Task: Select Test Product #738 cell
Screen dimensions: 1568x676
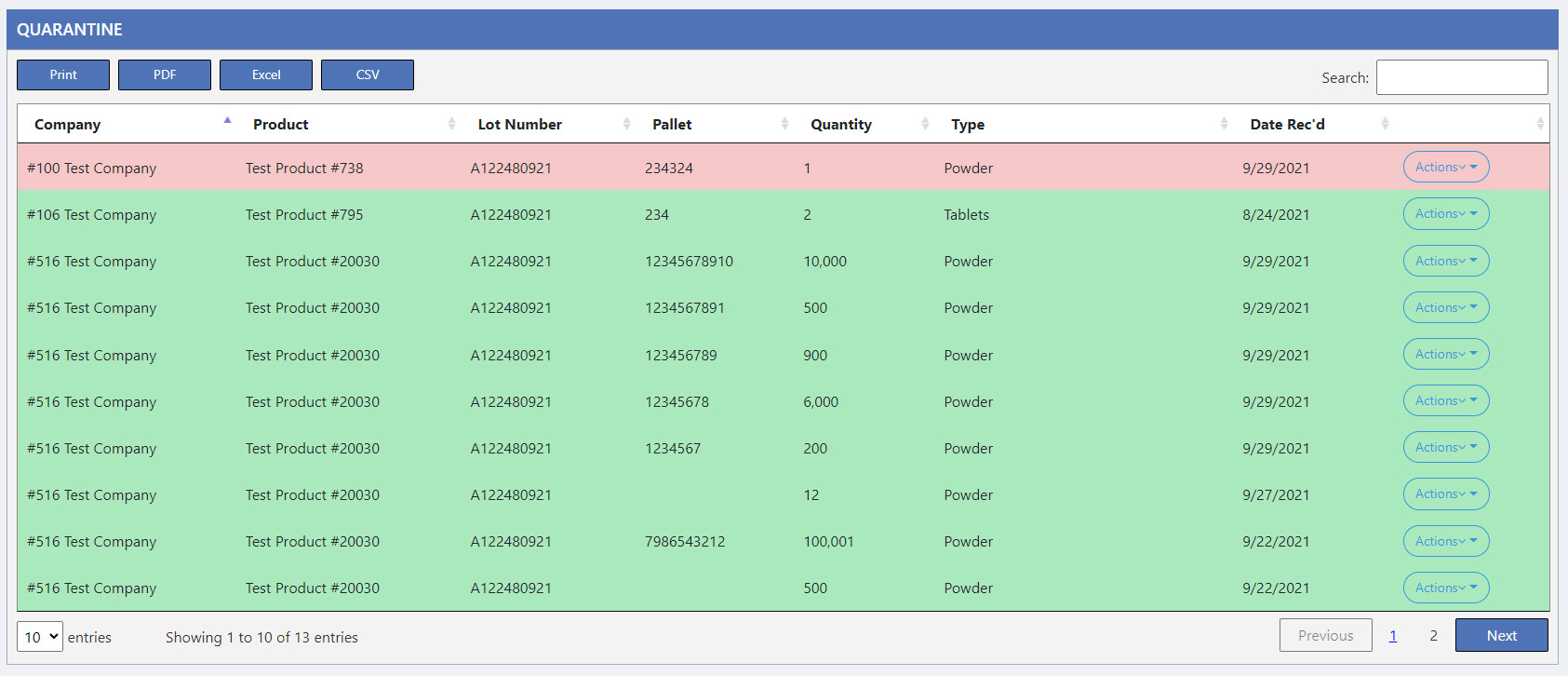Action: 304,168
